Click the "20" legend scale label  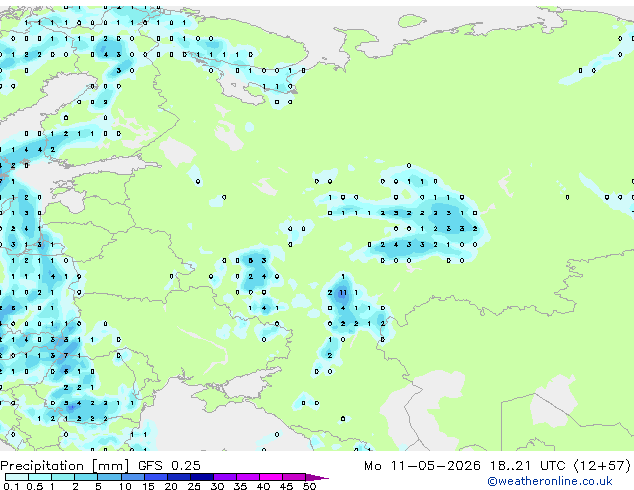[171, 486]
